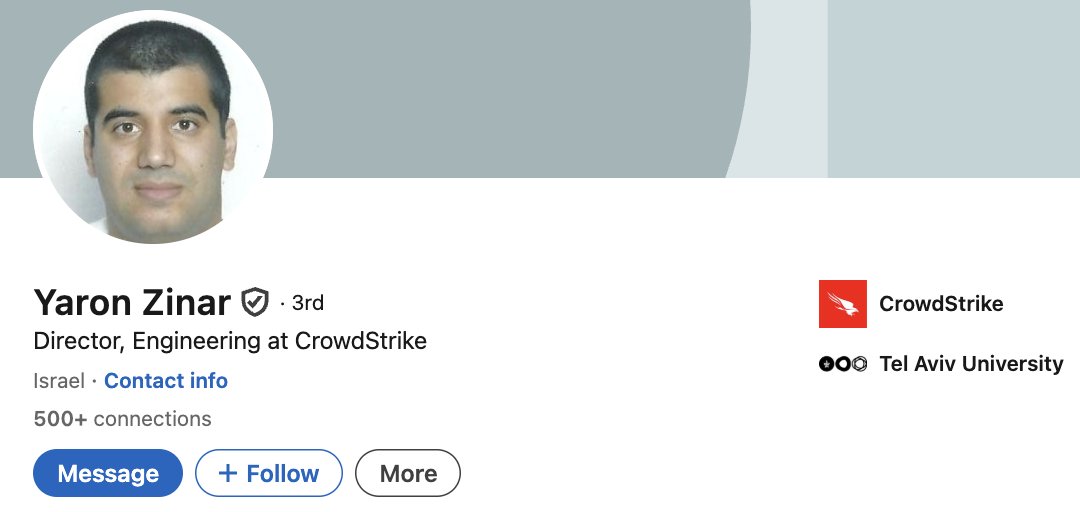Click the Tel Aviv University school name

(x=971, y=364)
